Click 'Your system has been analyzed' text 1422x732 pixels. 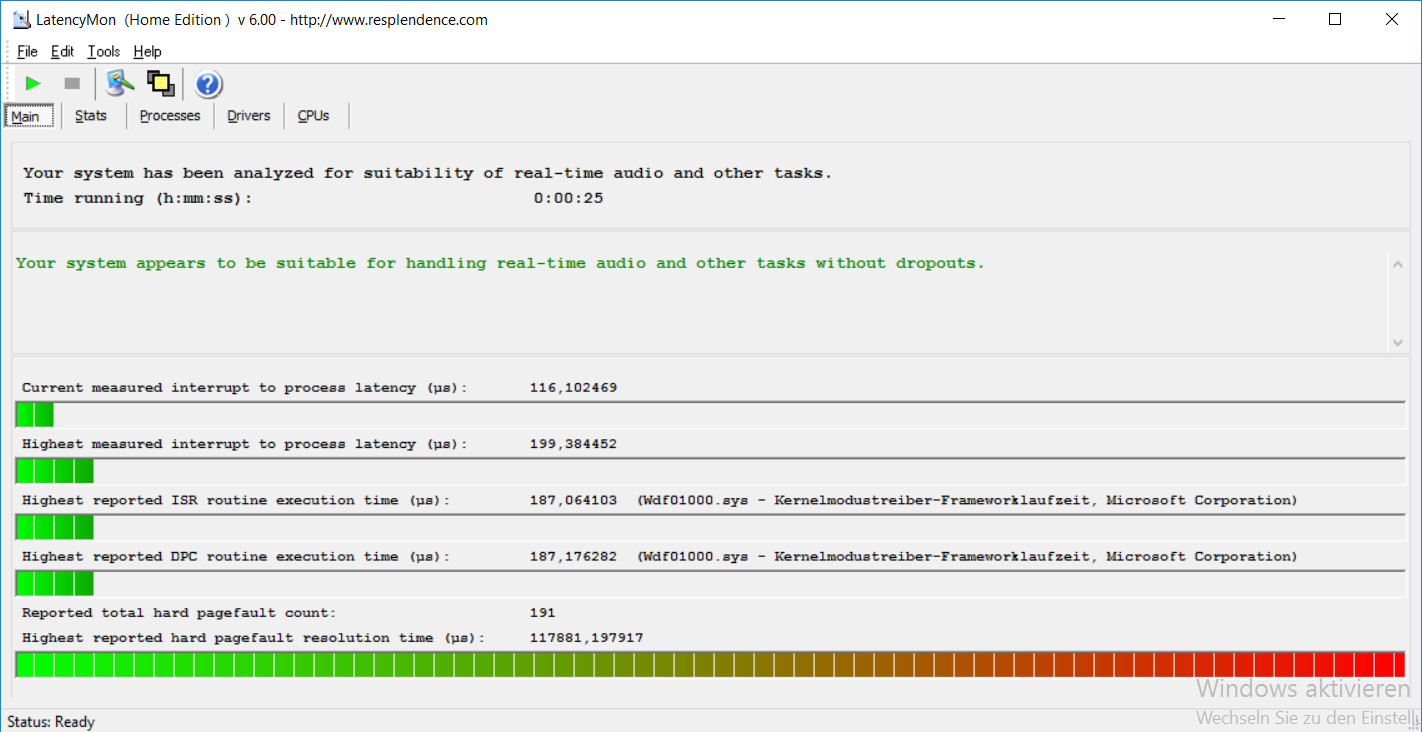[x=428, y=173]
